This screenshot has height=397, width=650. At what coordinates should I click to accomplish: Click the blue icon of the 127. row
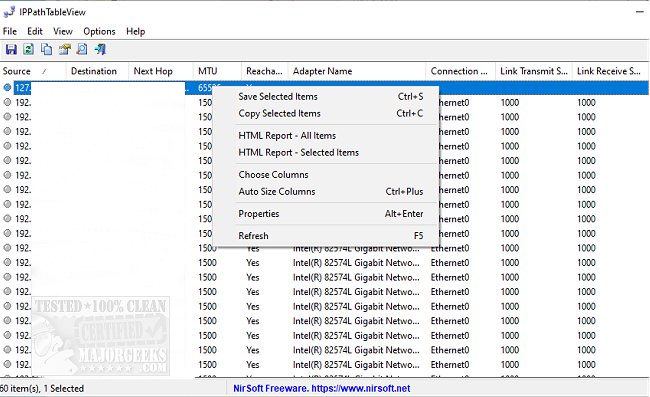(x=7, y=87)
